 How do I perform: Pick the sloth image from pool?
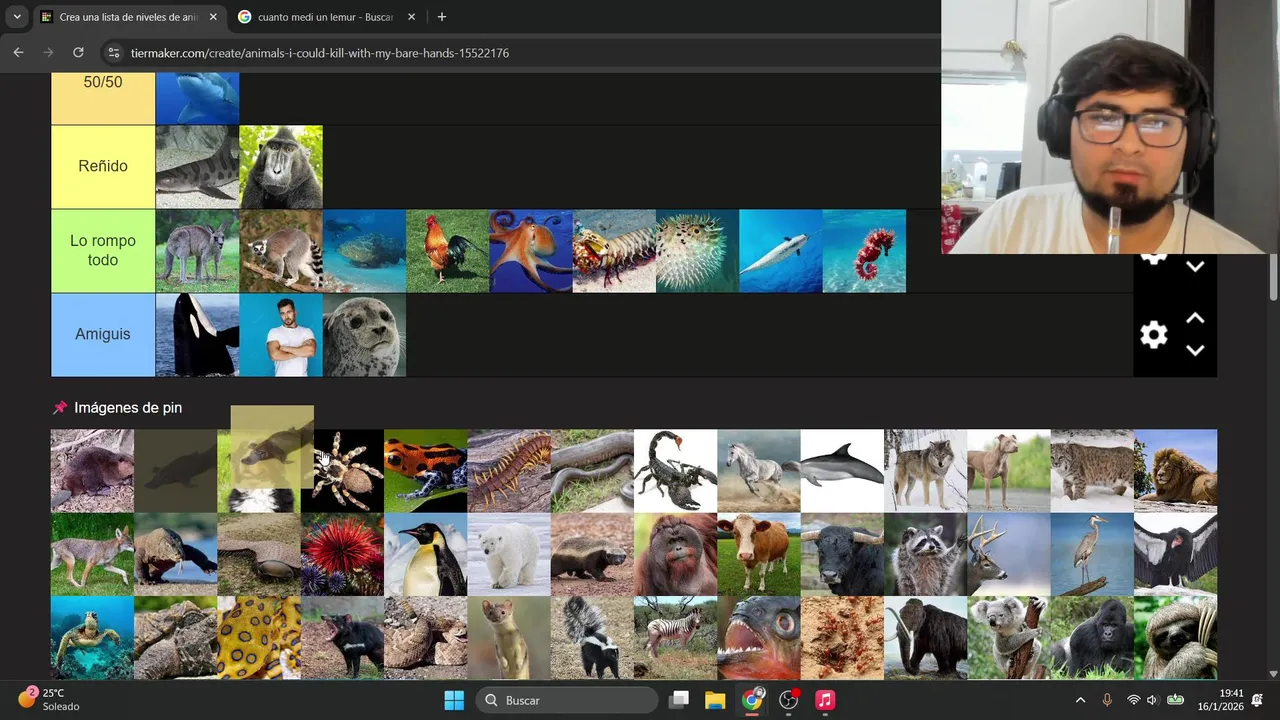click(x=1175, y=638)
